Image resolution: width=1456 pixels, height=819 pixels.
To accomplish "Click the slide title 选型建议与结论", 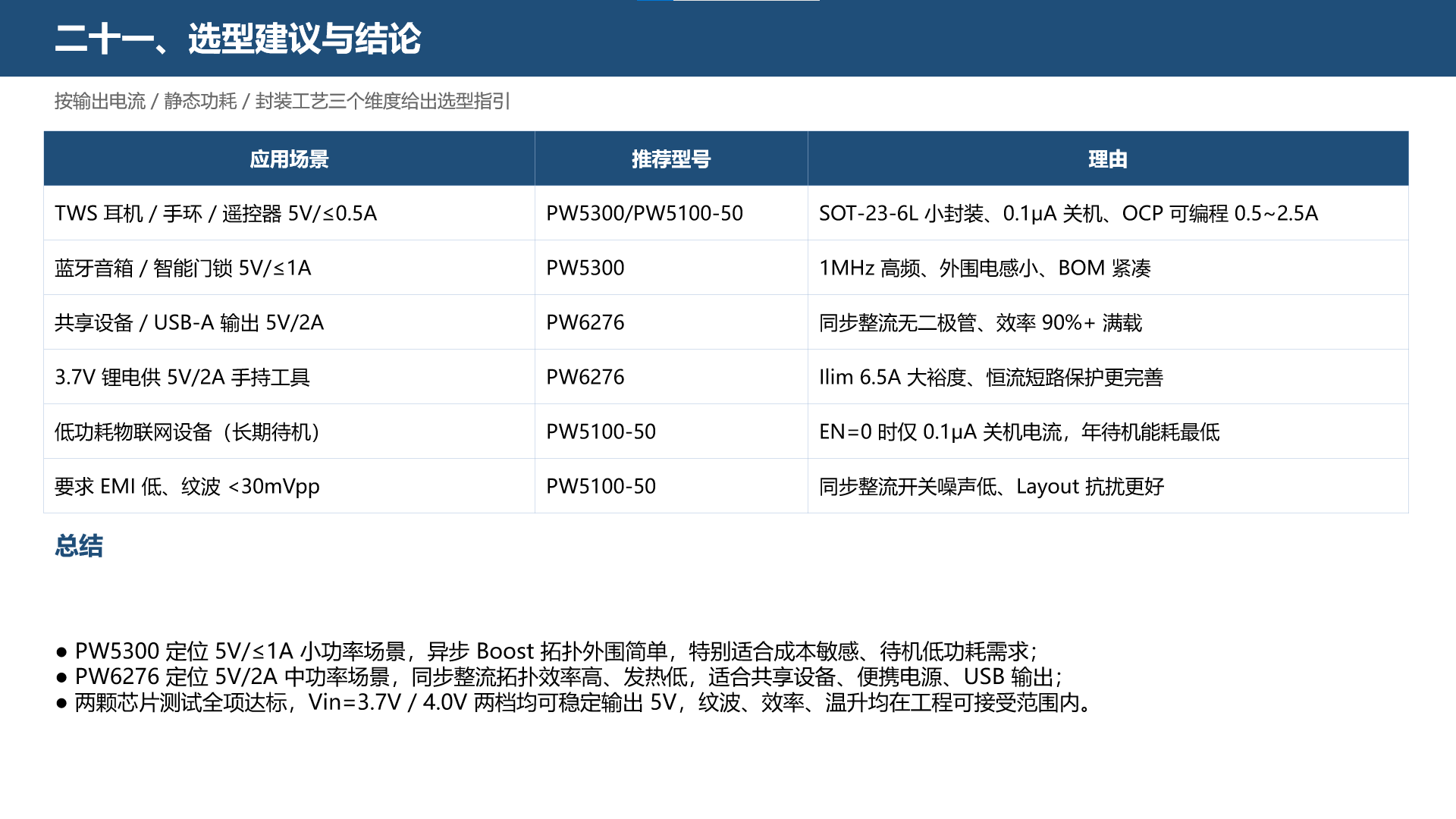I will 237,38.
